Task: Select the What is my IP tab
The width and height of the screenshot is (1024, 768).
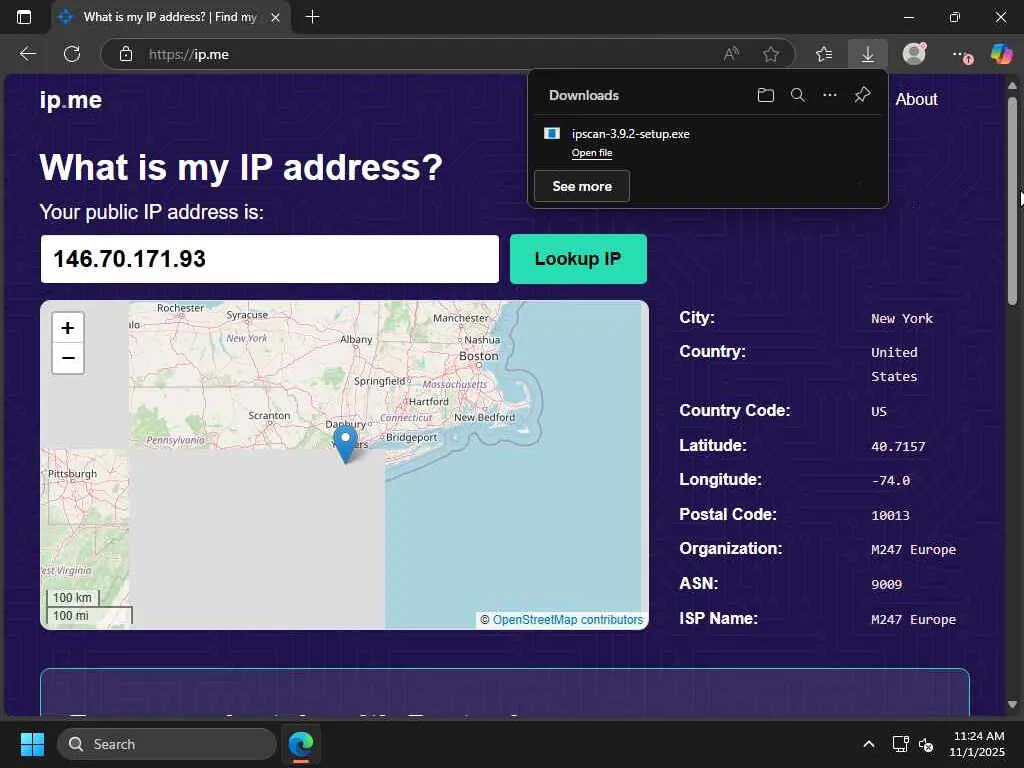Action: (170, 18)
